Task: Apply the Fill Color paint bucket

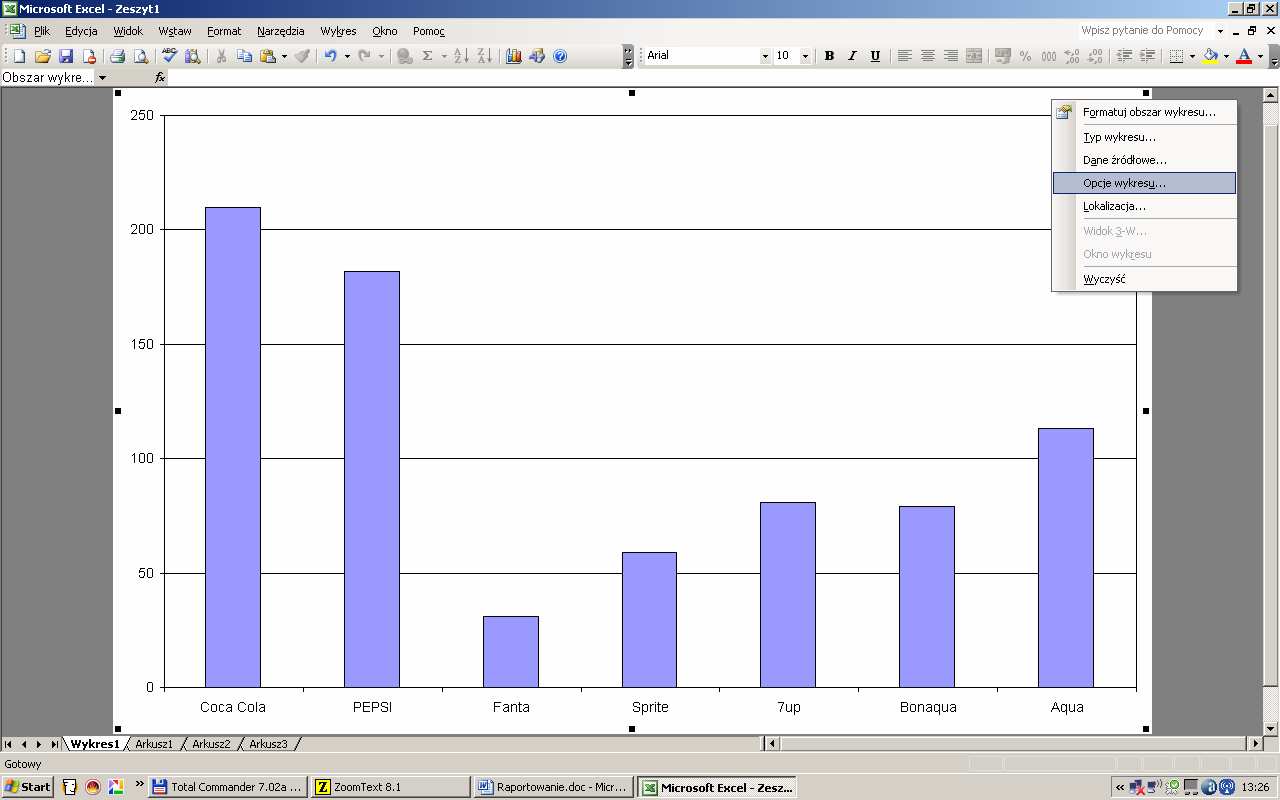Action: (1211, 56)
